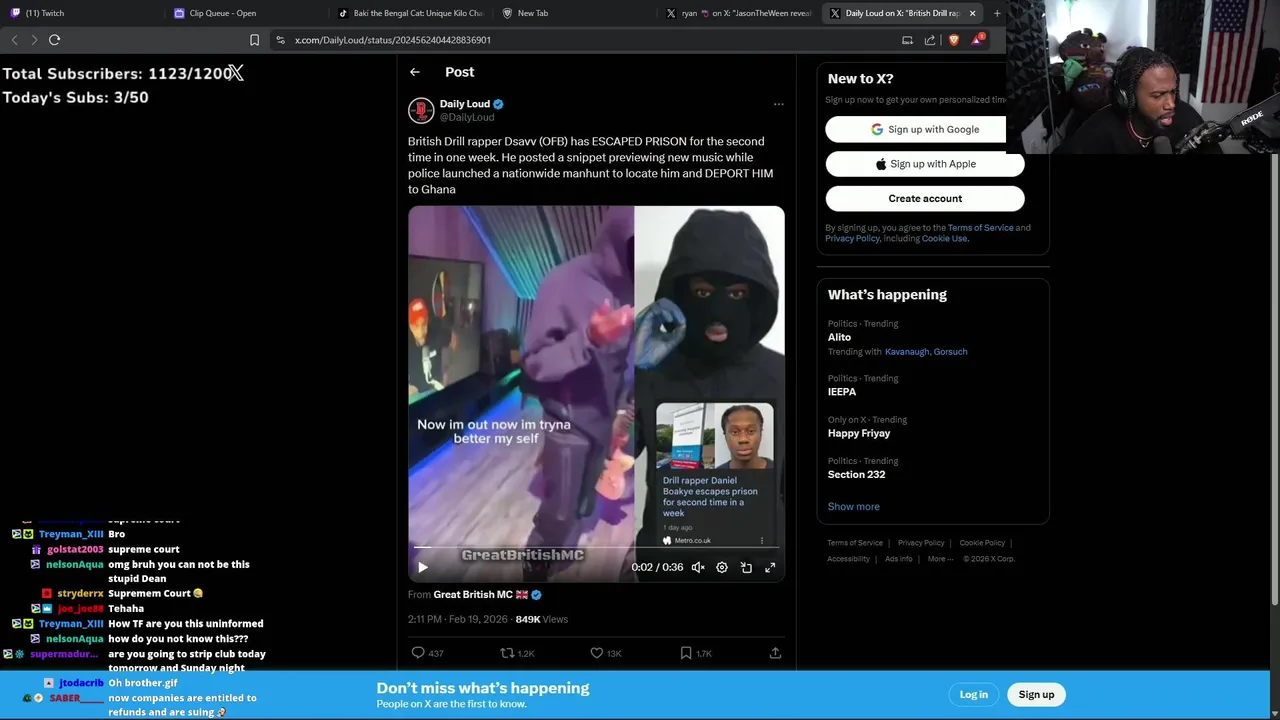Seek on the video progress bar
Image resolution: width=1280 pixels, height=720 pixels.
coord(596,548)
